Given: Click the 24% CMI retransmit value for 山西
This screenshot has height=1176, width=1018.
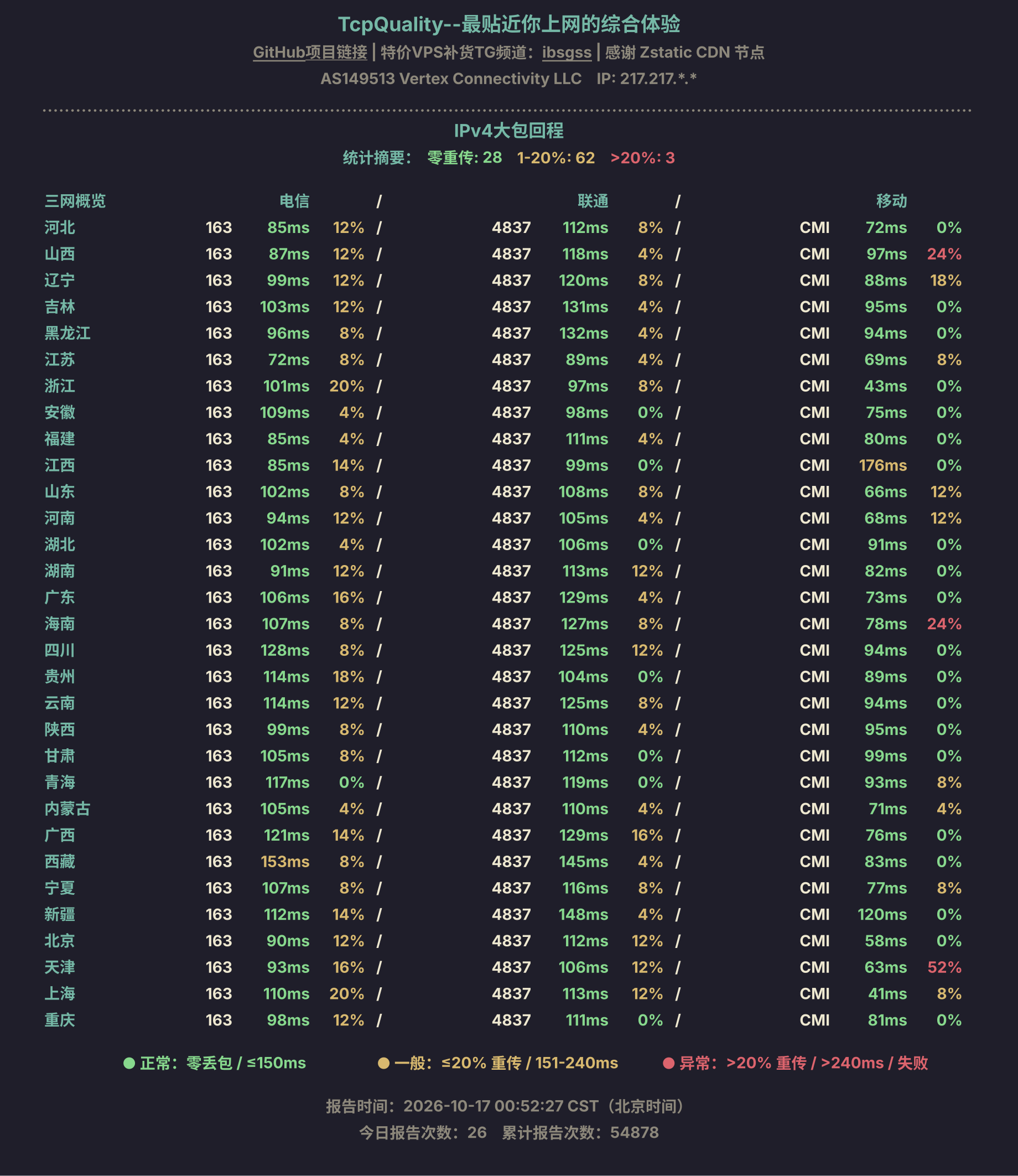Looking at the screenshot, I should [944, 254].
